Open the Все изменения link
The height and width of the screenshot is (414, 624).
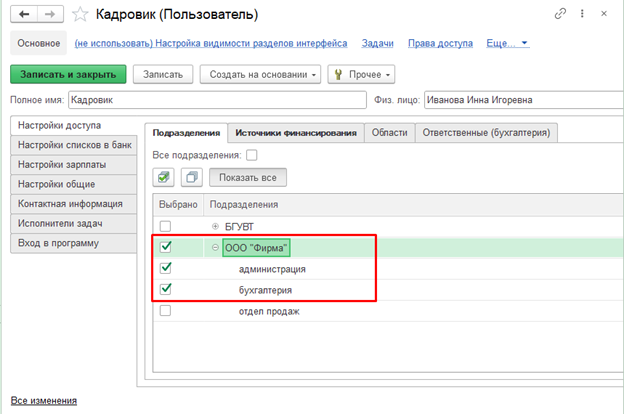tap(44, 400)
